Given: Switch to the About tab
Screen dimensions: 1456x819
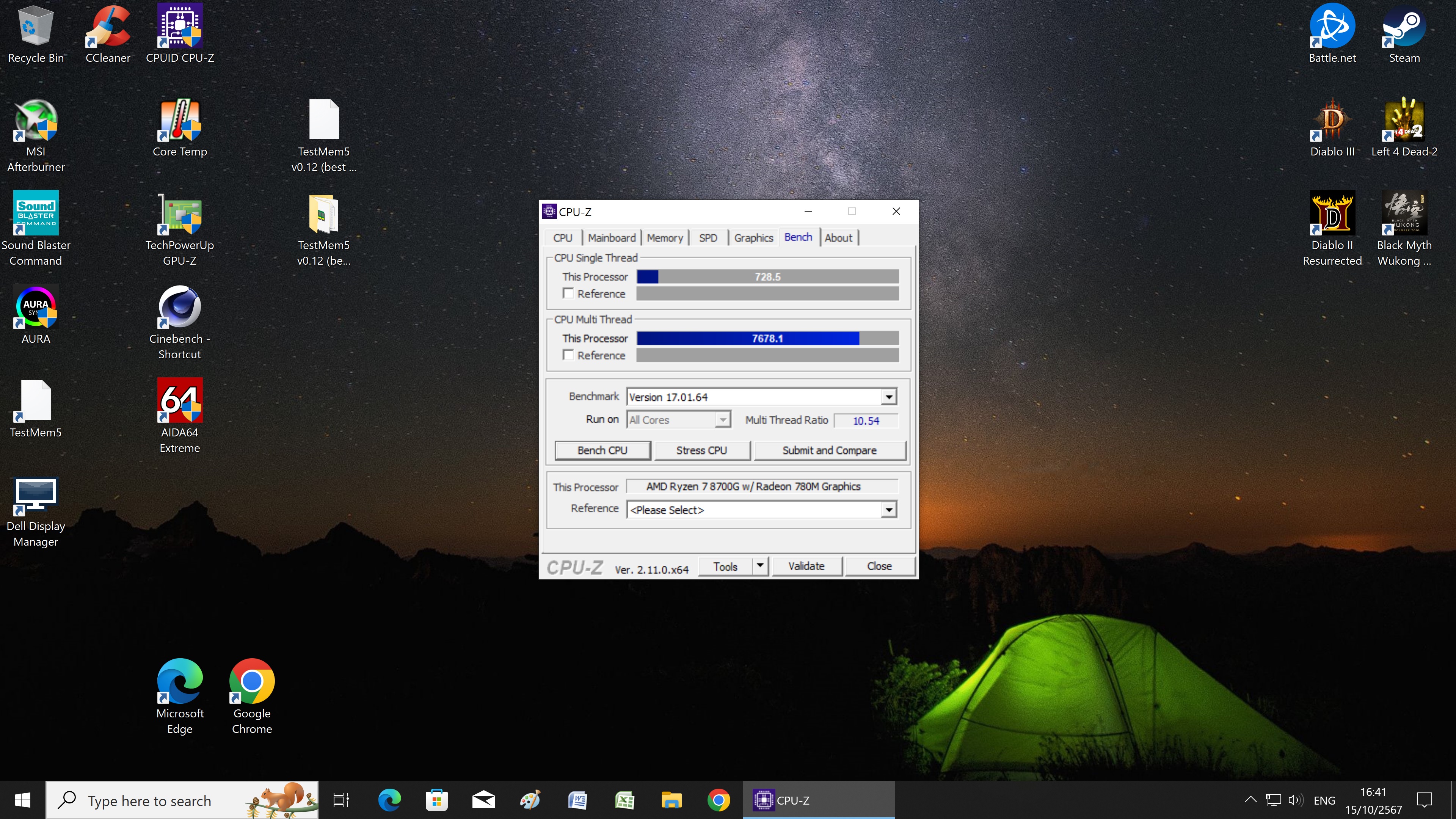Looking at the screenshot, I should (838, 238).
